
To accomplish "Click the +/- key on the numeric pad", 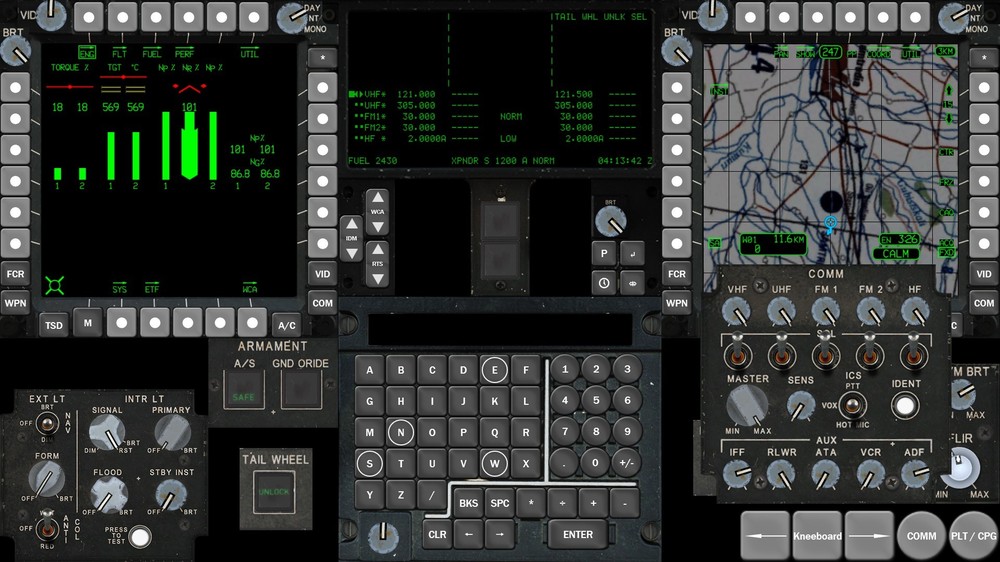I will (x=626, y=463).
